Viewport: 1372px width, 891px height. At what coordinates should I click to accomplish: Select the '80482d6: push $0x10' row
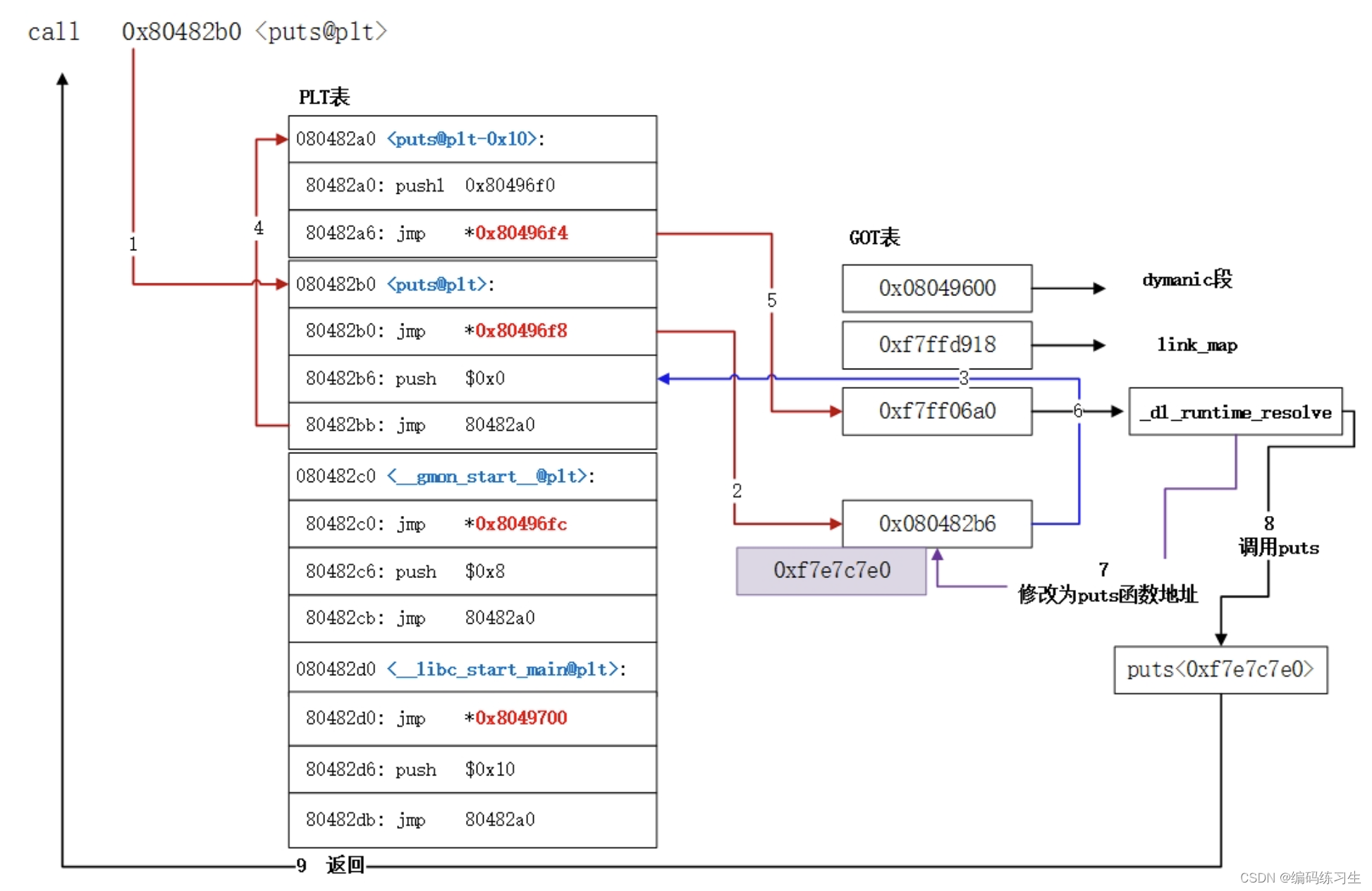(472, 769)
